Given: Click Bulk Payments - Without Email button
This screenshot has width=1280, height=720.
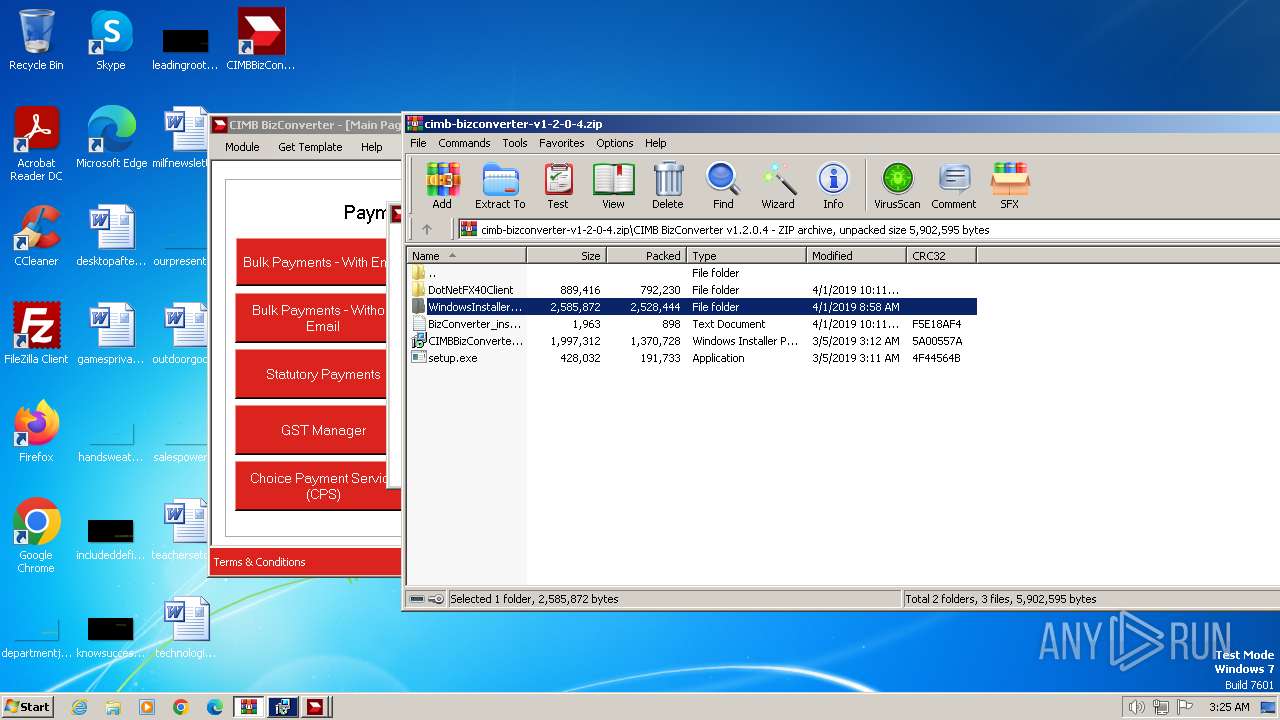Looking at the screenshot, I should coord(311,318).
